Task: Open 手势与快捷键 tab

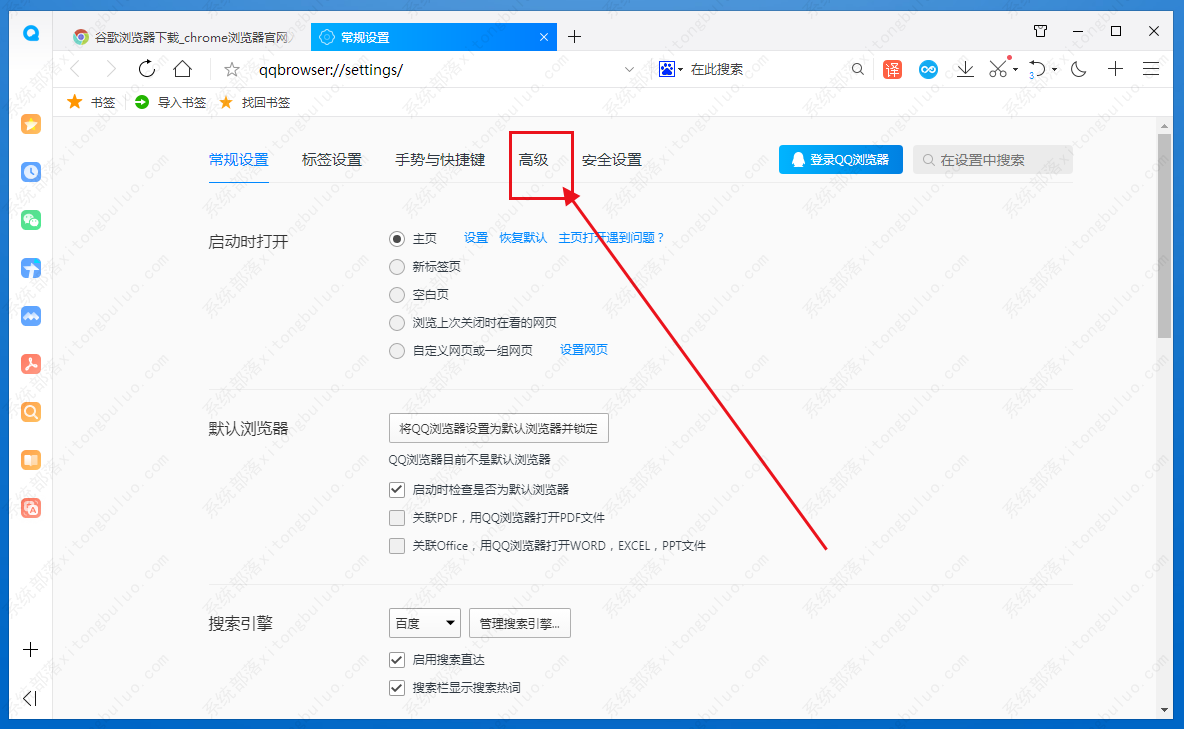Action: (440, 159)
